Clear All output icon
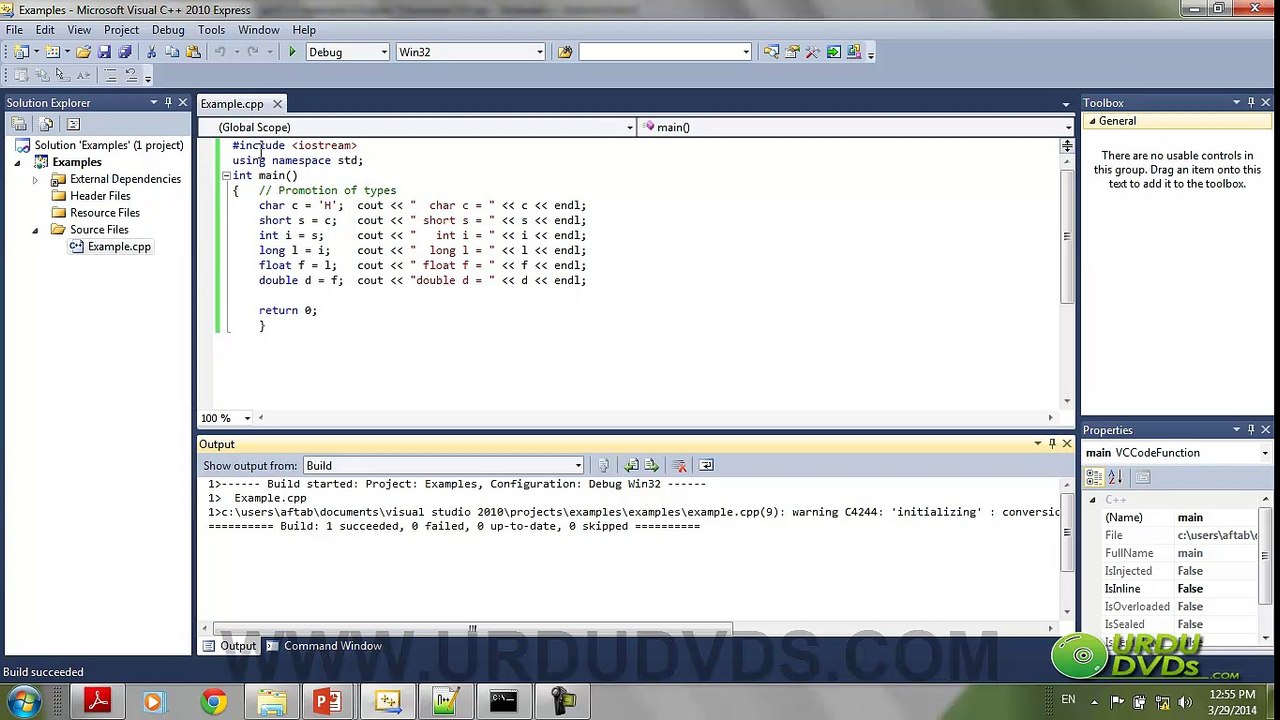1280x720 pixels. pos(680,465)
